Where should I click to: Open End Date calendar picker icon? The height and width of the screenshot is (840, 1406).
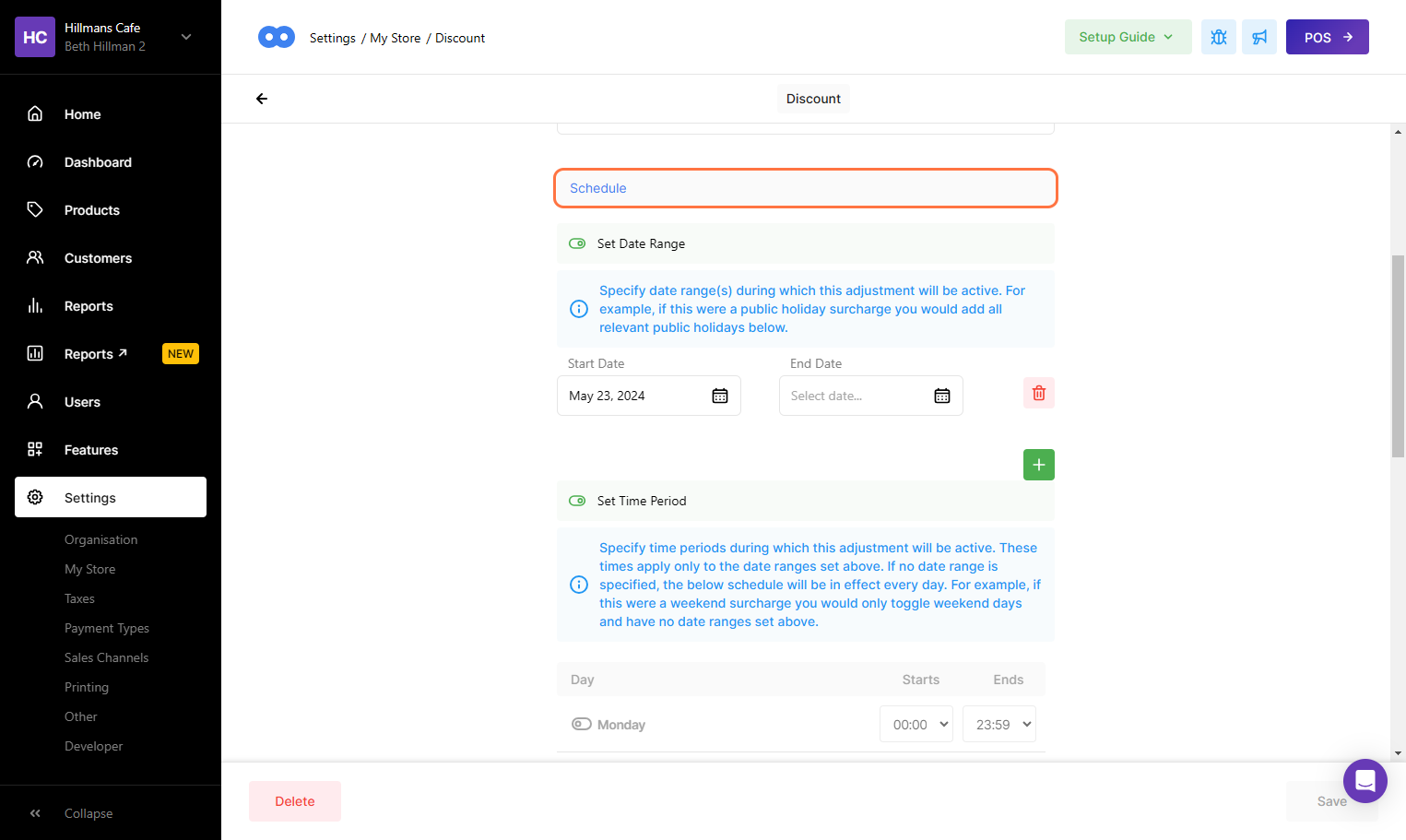(x=941, y=396)
